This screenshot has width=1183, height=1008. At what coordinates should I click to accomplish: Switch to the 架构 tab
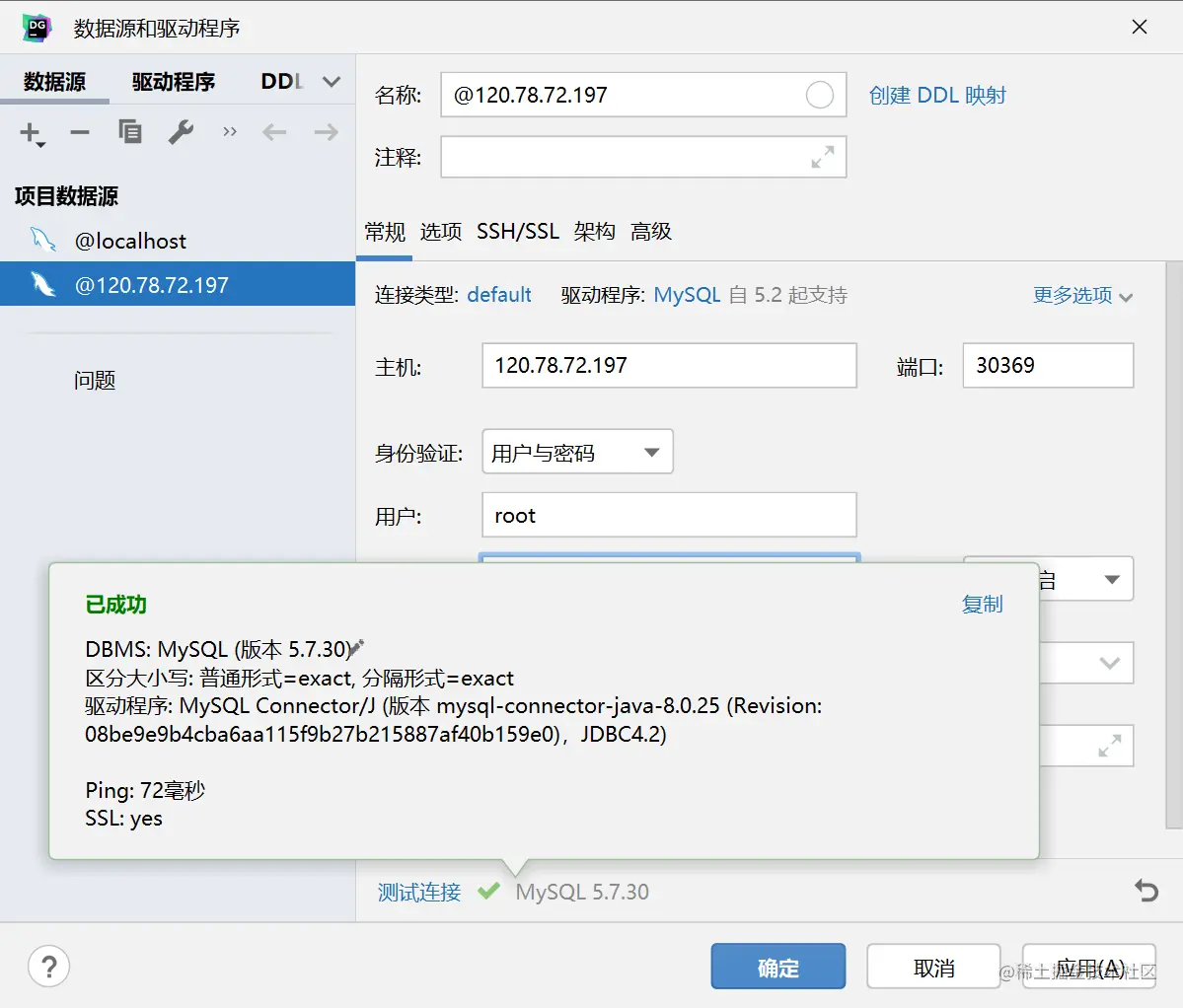[595, 232]
